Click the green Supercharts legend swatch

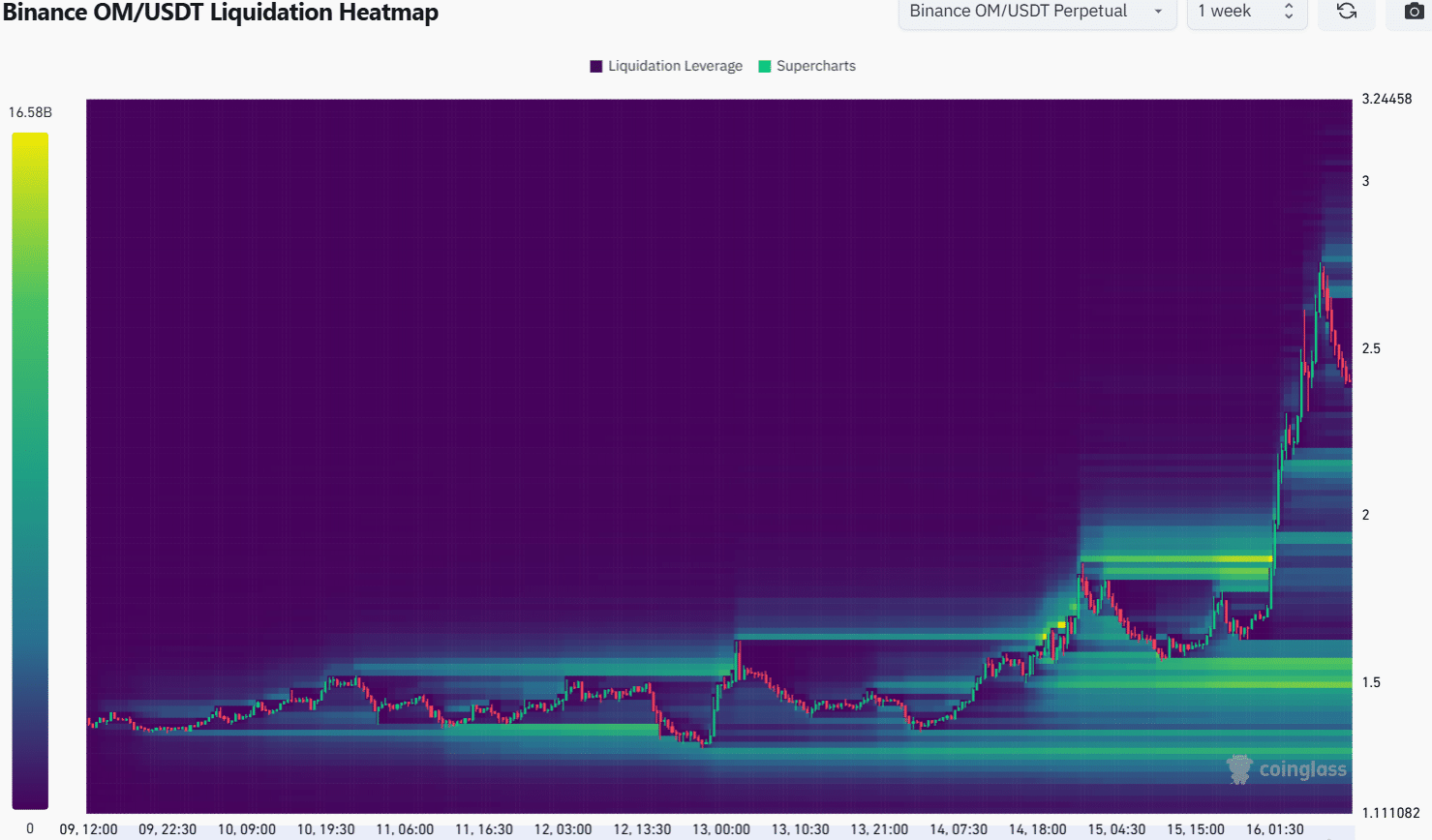pyautogui.click(x=765, y=66)
